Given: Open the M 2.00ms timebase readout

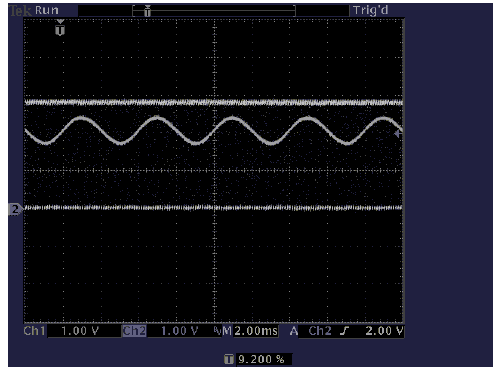Looking at the screenshot, I should (250, 331).
